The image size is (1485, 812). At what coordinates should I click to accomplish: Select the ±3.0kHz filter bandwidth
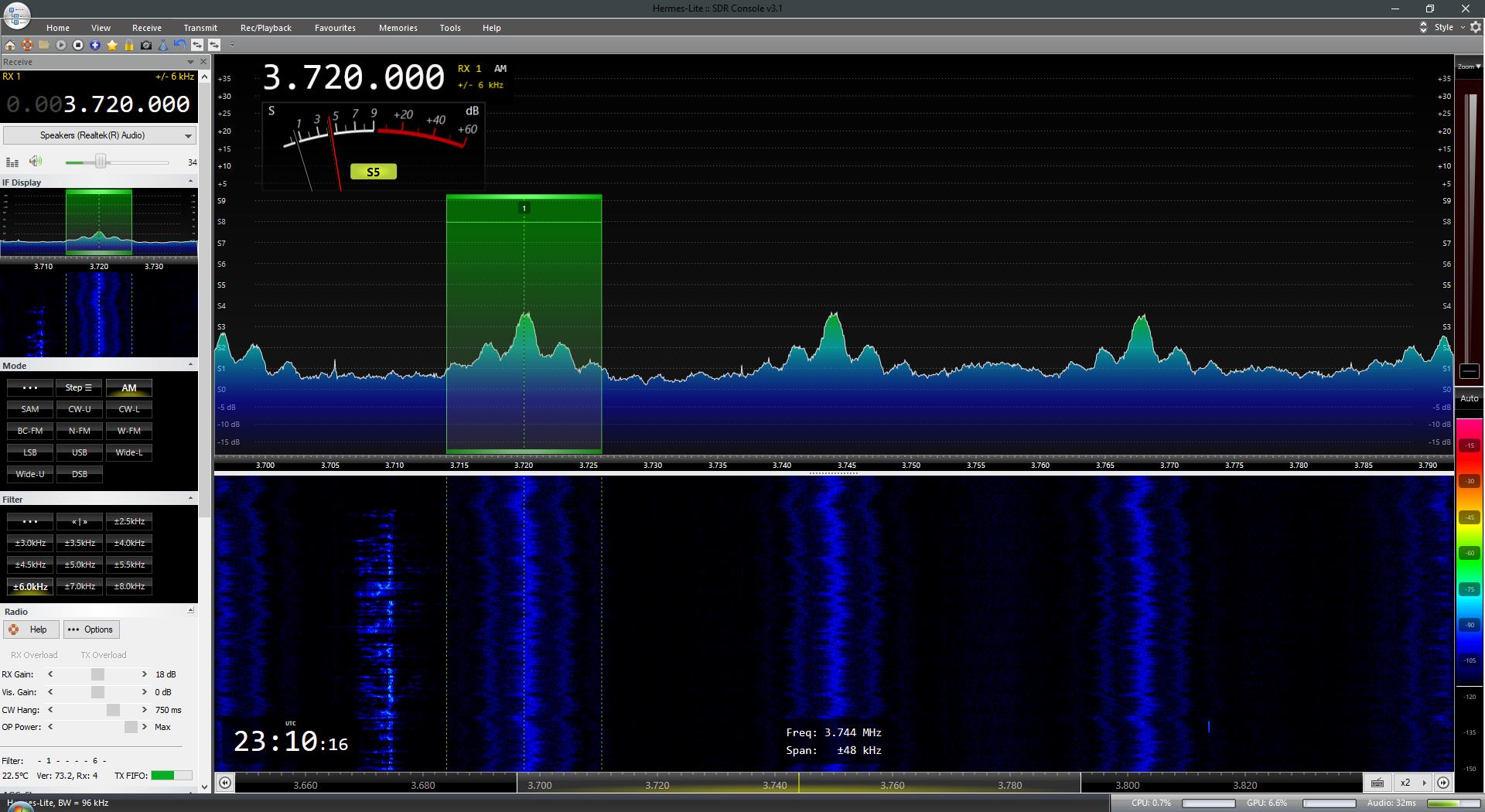pyautogui.click(x=30, y=543)
